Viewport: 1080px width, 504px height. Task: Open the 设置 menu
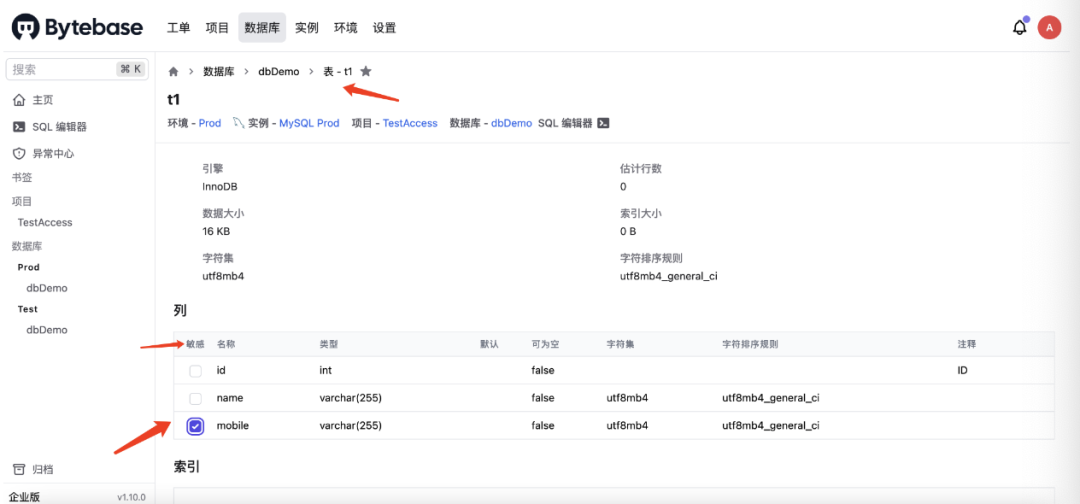click(x=384, y=28)
